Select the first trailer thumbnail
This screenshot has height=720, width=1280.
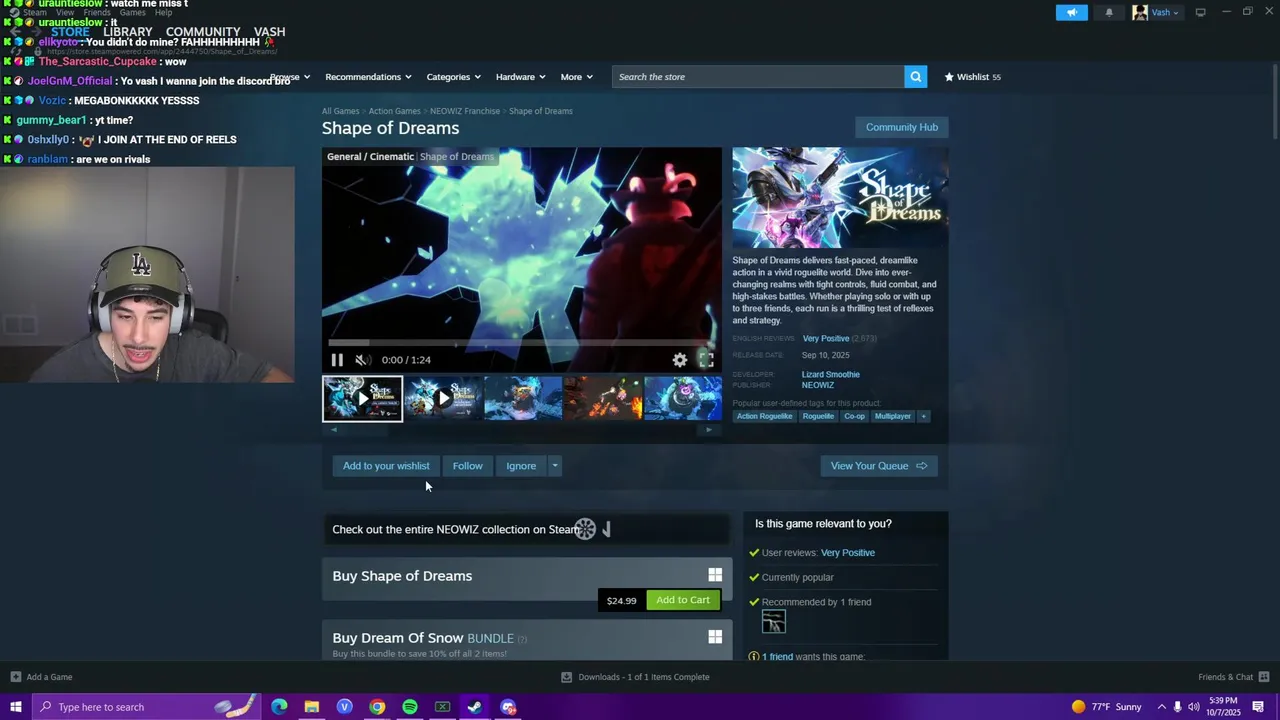tap(362, 398)
